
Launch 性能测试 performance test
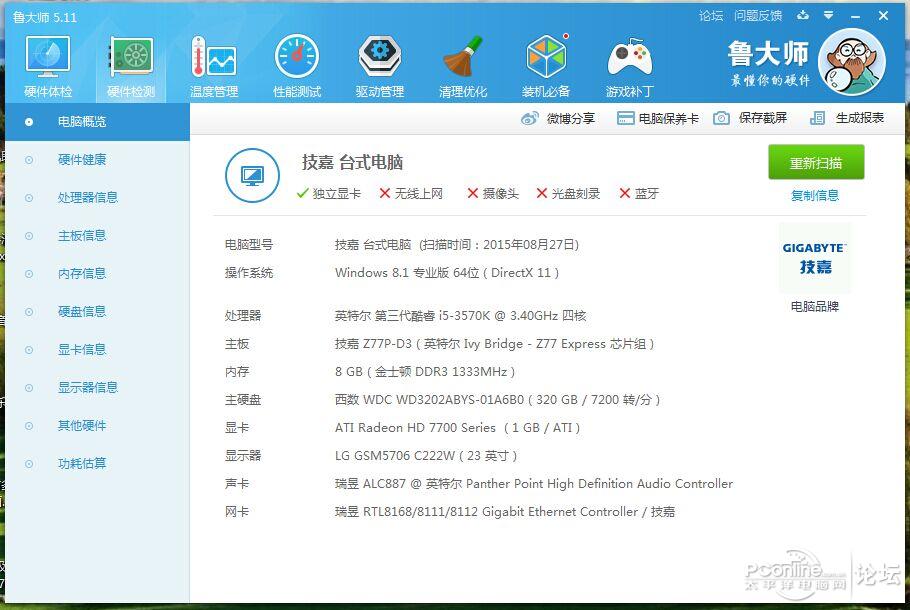click(x=297, y=66)
